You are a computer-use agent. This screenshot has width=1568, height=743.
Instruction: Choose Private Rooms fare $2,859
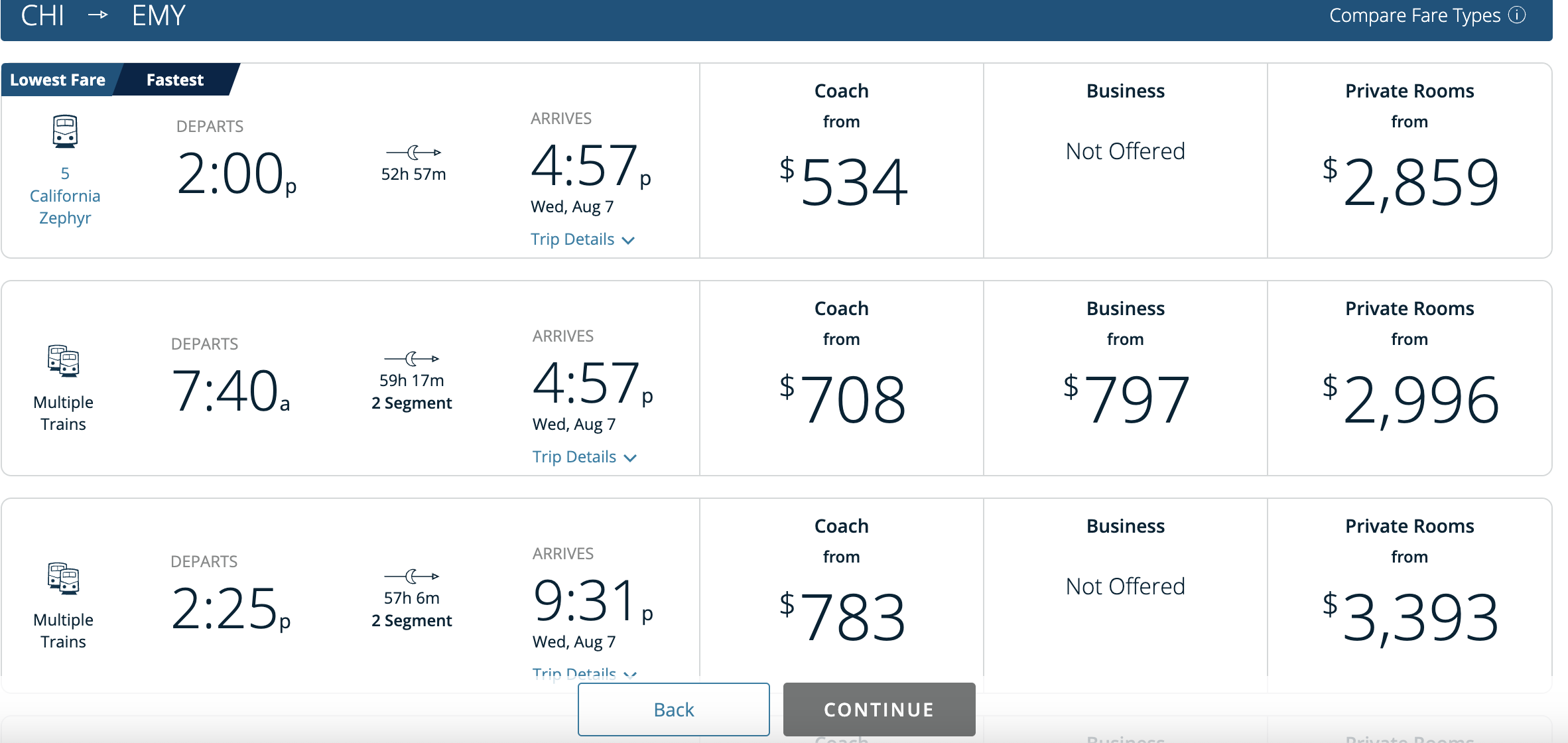click(x=1409, y=161)
